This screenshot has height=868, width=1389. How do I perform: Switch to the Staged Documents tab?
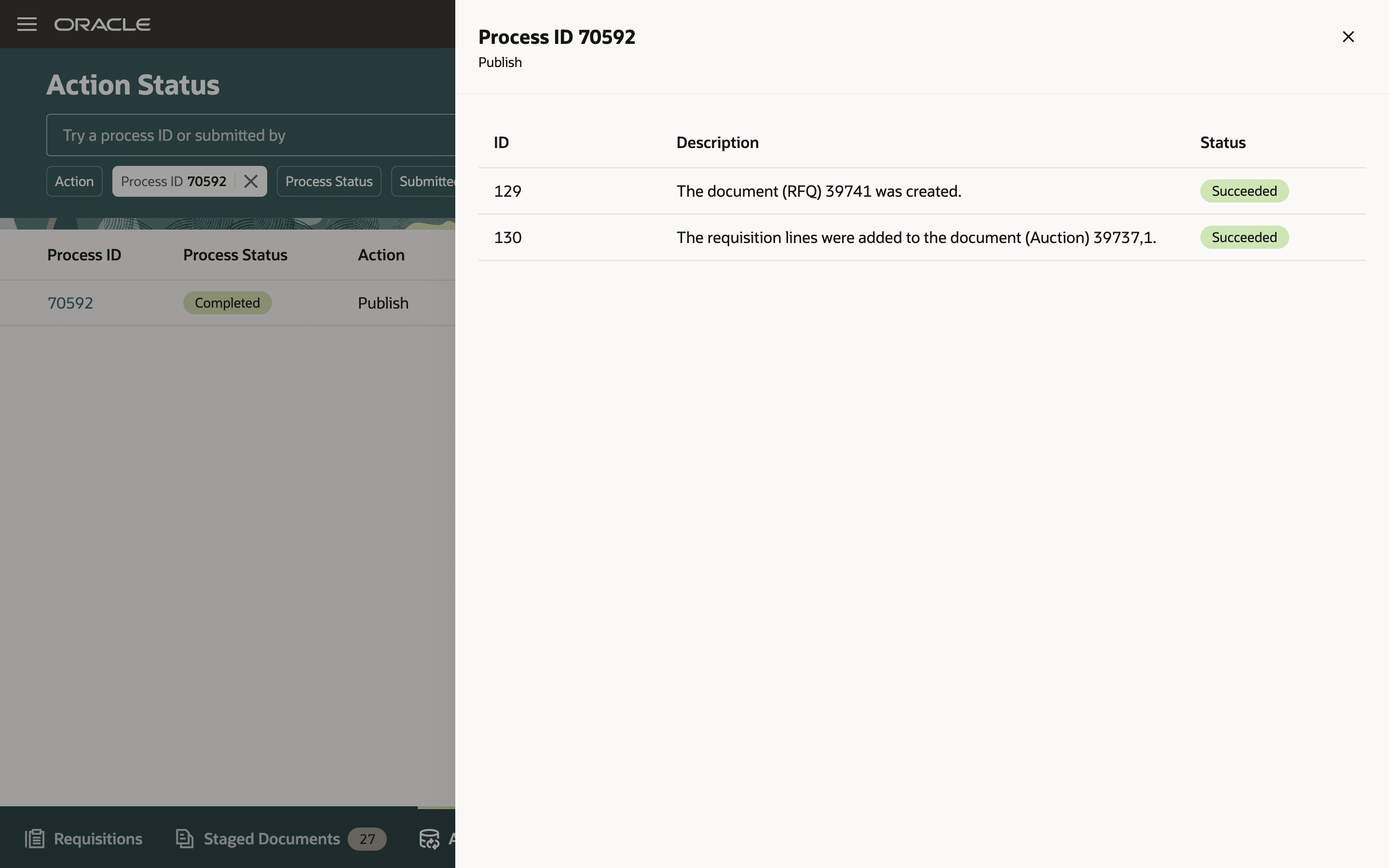coord(271,839)
